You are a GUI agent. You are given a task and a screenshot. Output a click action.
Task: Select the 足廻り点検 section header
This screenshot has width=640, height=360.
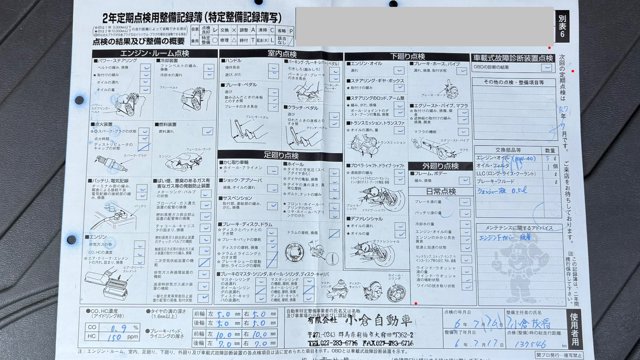(x=280, y=155)
